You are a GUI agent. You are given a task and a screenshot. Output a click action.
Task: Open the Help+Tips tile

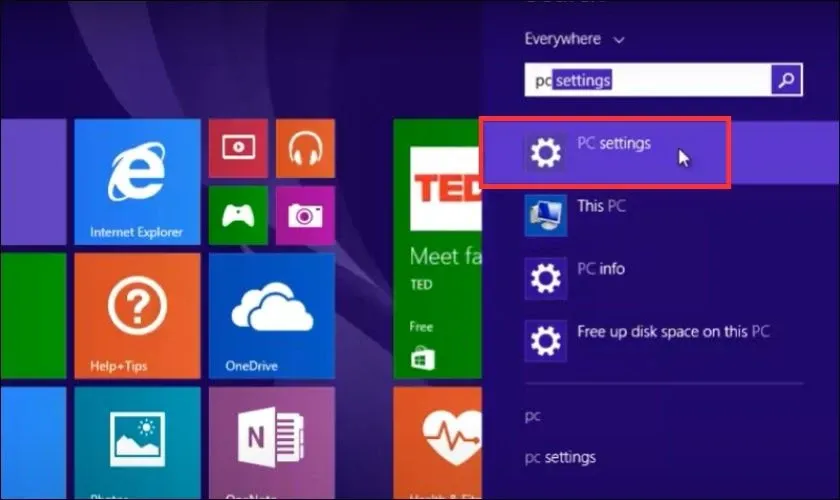(x=137, y=316)
